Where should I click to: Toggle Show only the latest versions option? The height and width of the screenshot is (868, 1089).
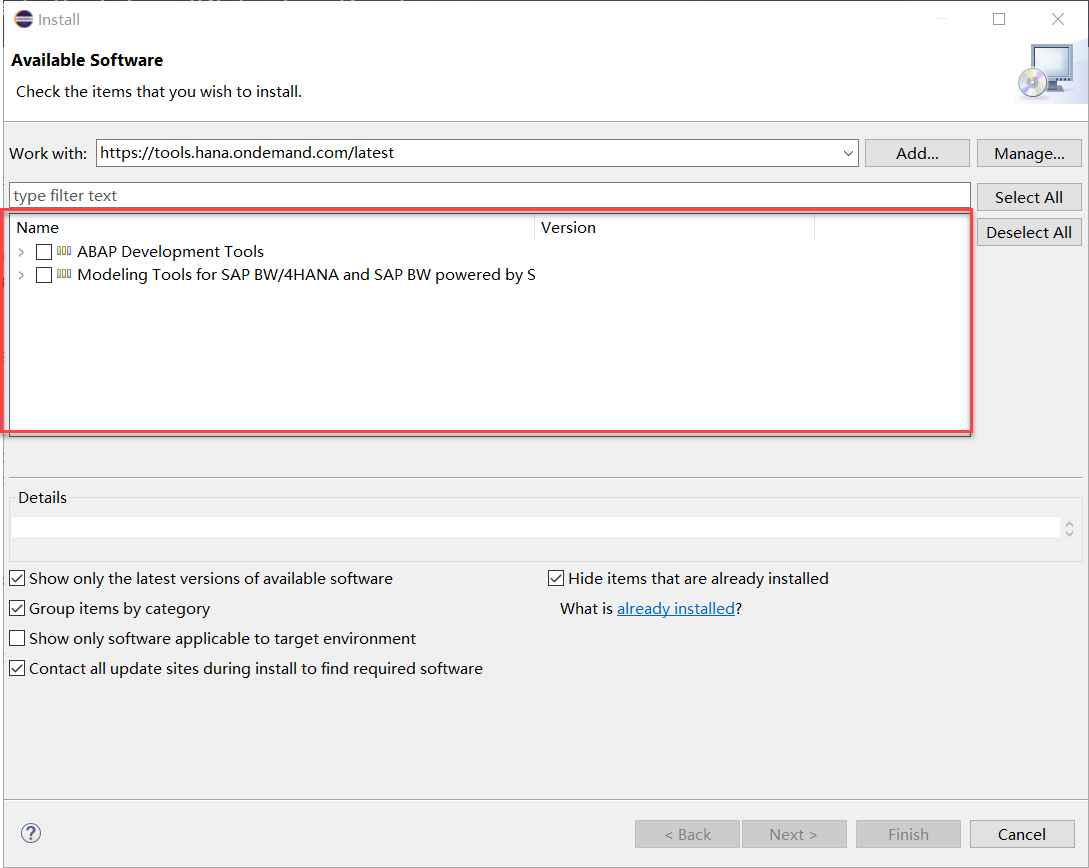(x=17, y=578)
